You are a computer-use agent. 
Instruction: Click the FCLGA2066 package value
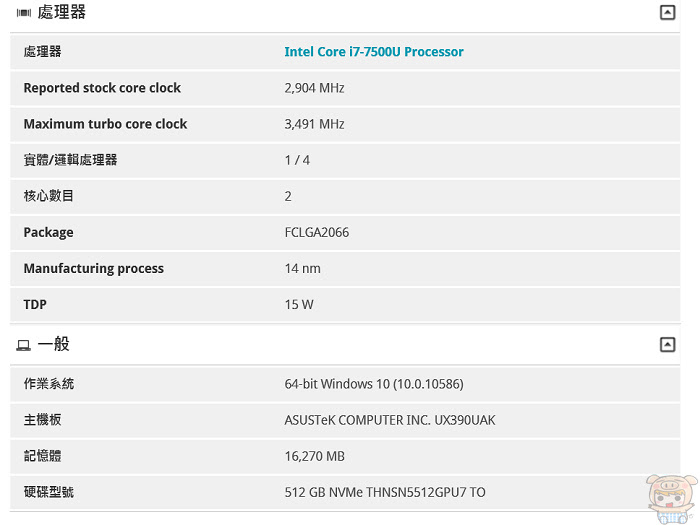coord(317,233)
